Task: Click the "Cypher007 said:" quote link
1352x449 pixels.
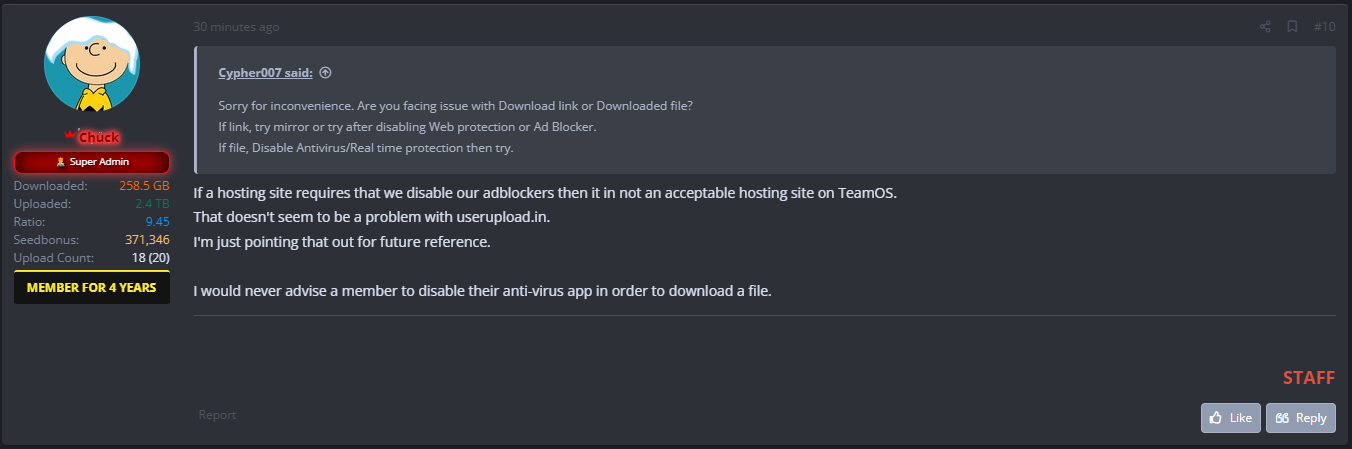Action: pyautogui.click(x=265, y=73)
